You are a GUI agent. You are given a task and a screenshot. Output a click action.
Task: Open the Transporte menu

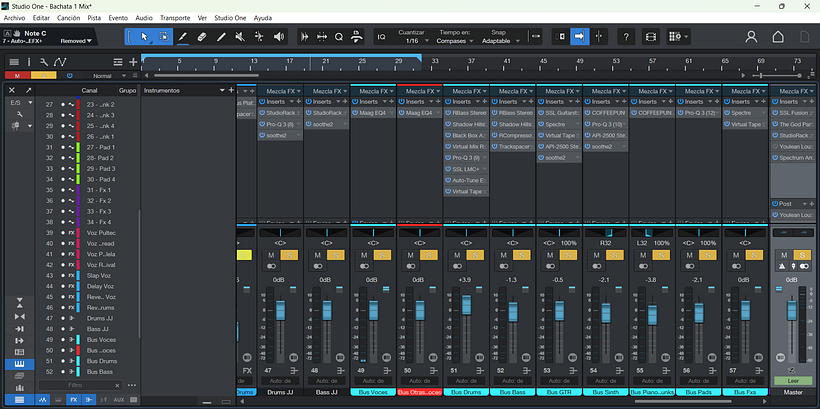point(175,18)
